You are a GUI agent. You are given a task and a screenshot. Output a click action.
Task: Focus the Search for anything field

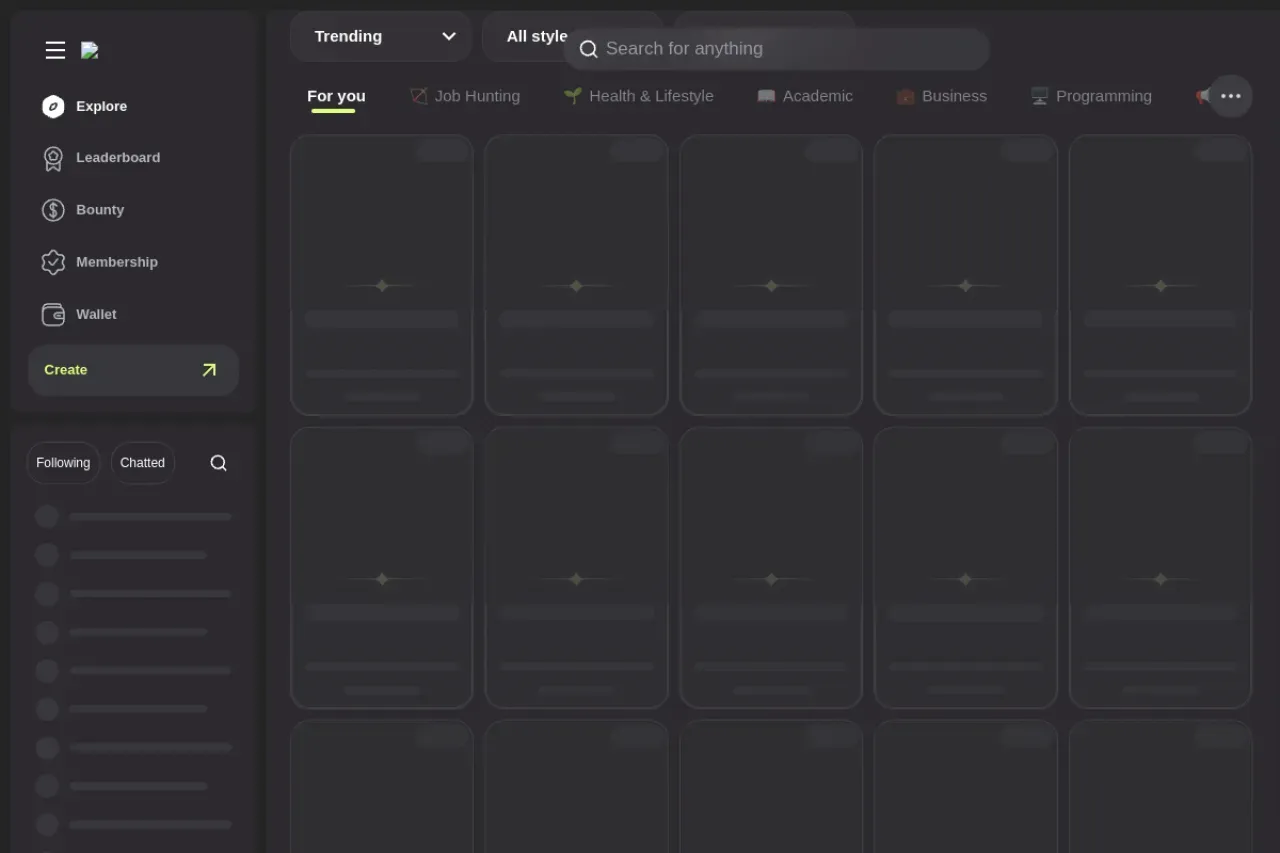pyautogui.click(x=776, y=49)
